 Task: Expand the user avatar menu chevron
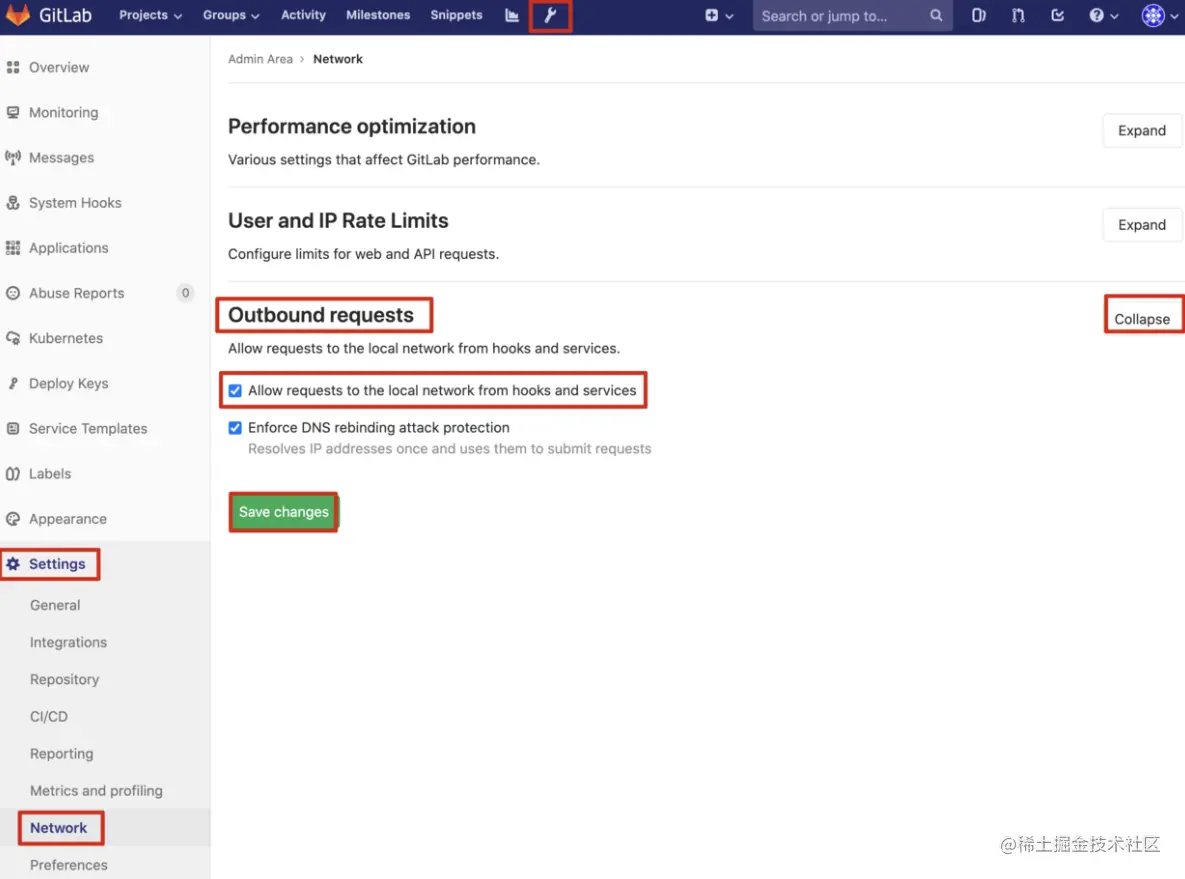[1174, 16]
